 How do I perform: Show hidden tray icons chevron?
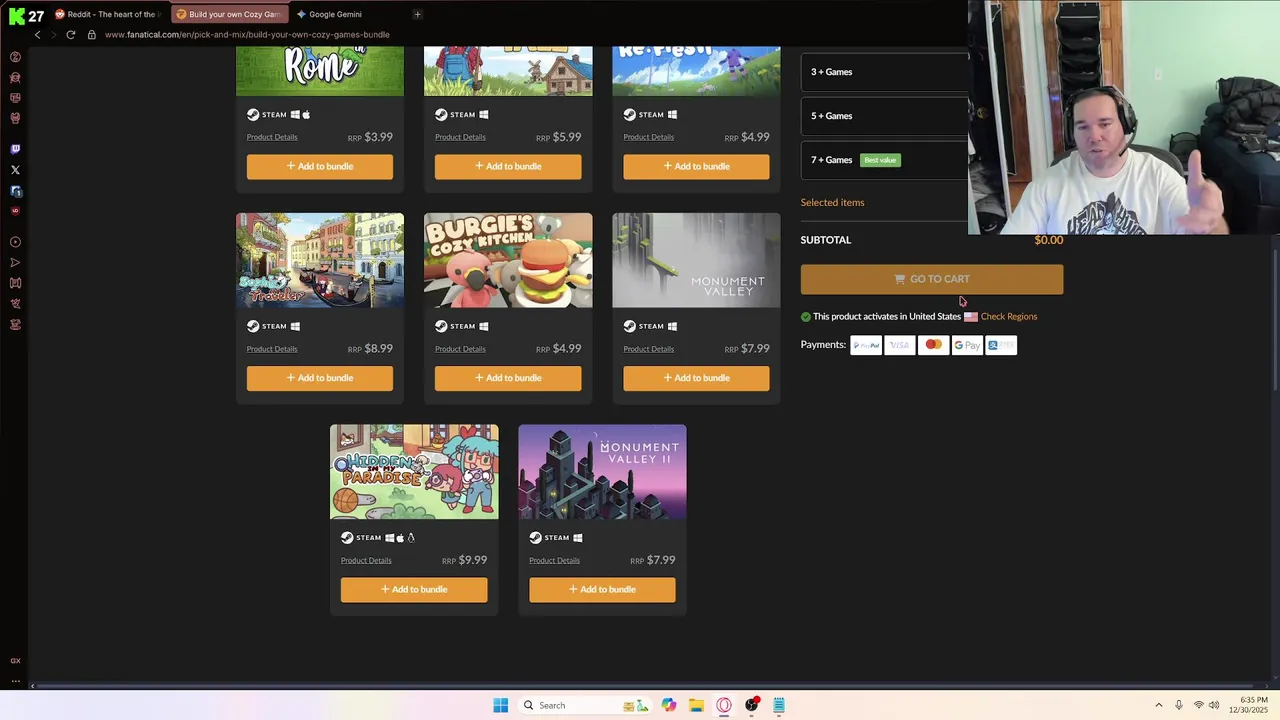pos(1159,705)
